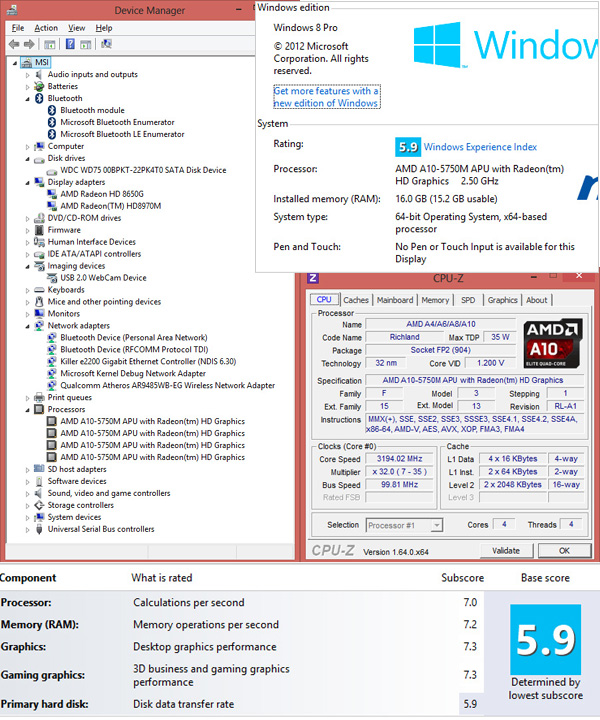The image size is (600, 720).
Task: Switch to the Memory tab in CPU-Z
Action: tap(435, 300)
